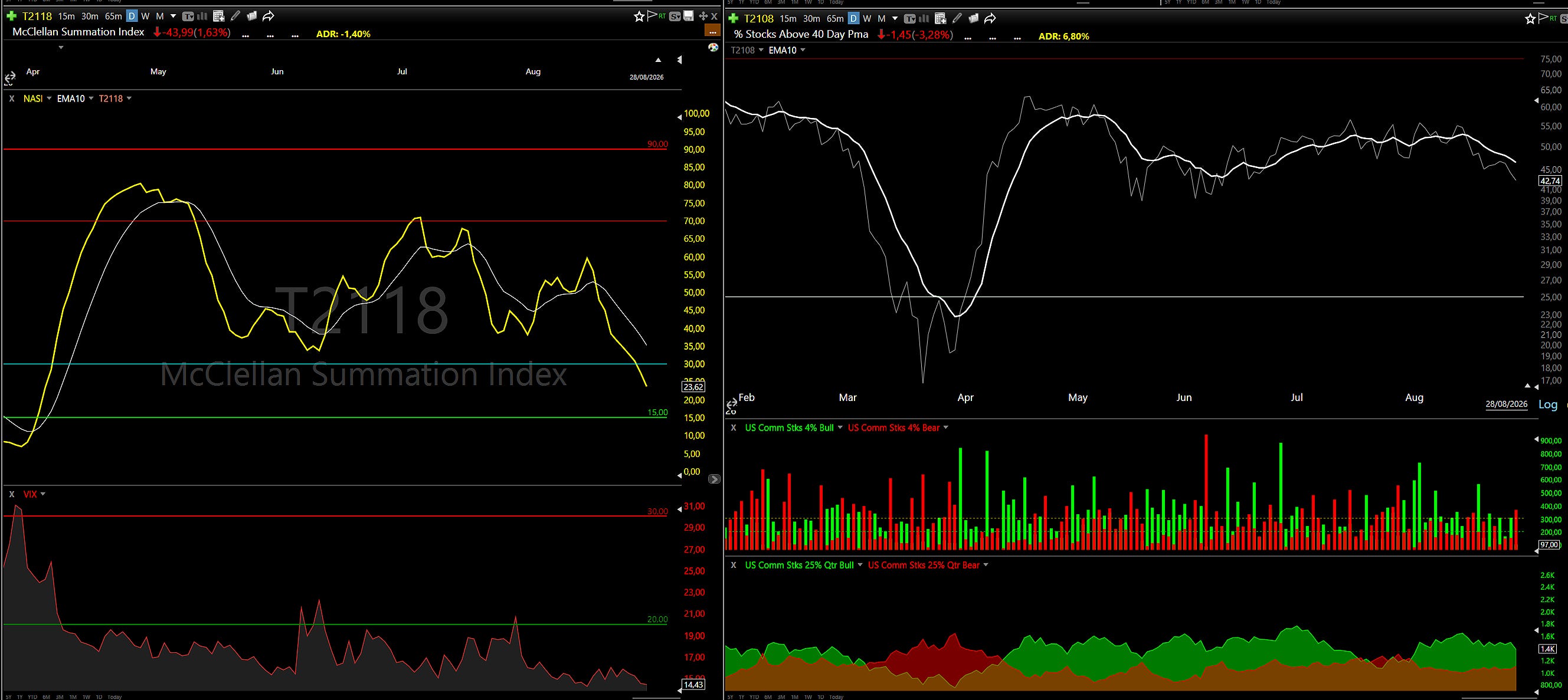Remove the VIX pane with its X
Screen dimensions: 1568x700
pos(12,494)
